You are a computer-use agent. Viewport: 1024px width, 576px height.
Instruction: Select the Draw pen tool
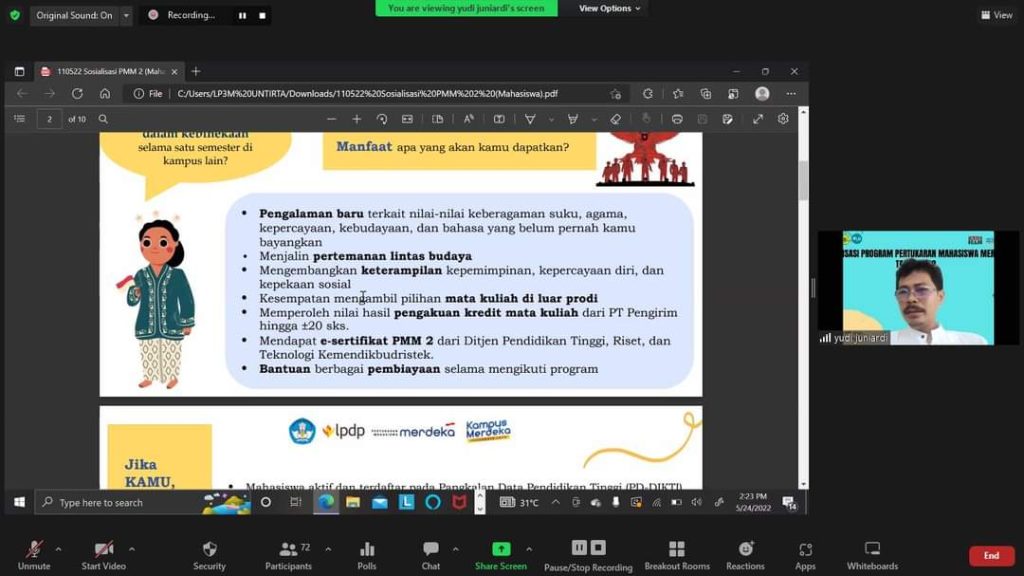click(530, 119)
